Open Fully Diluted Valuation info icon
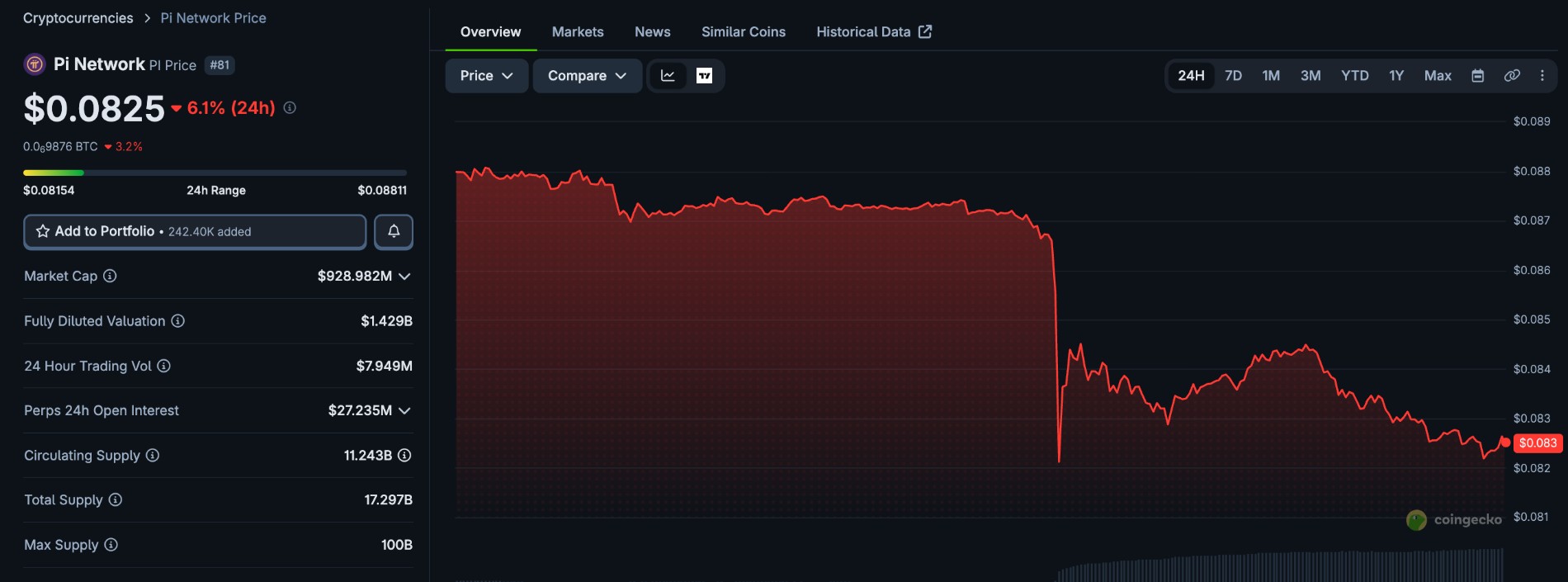The image size is (1568, 582). pyautogui.click(x=177, y=320)
